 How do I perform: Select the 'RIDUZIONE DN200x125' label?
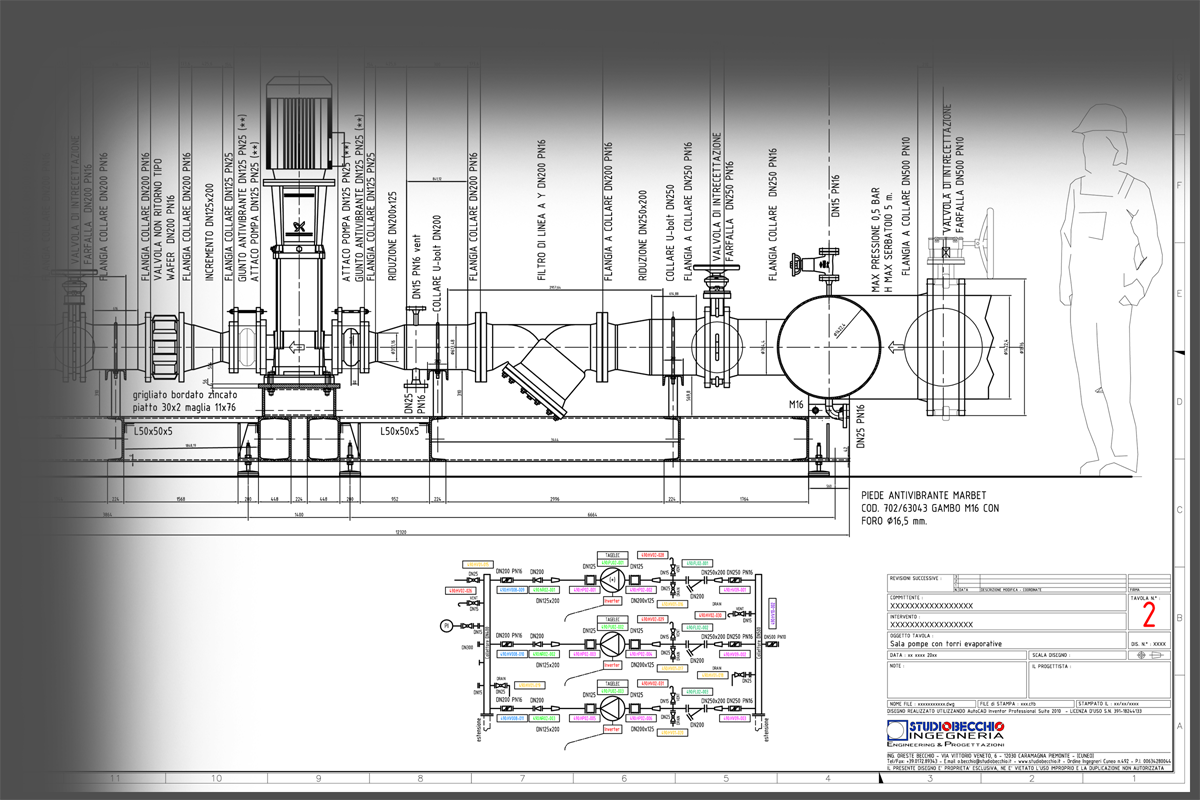point(393,238)
